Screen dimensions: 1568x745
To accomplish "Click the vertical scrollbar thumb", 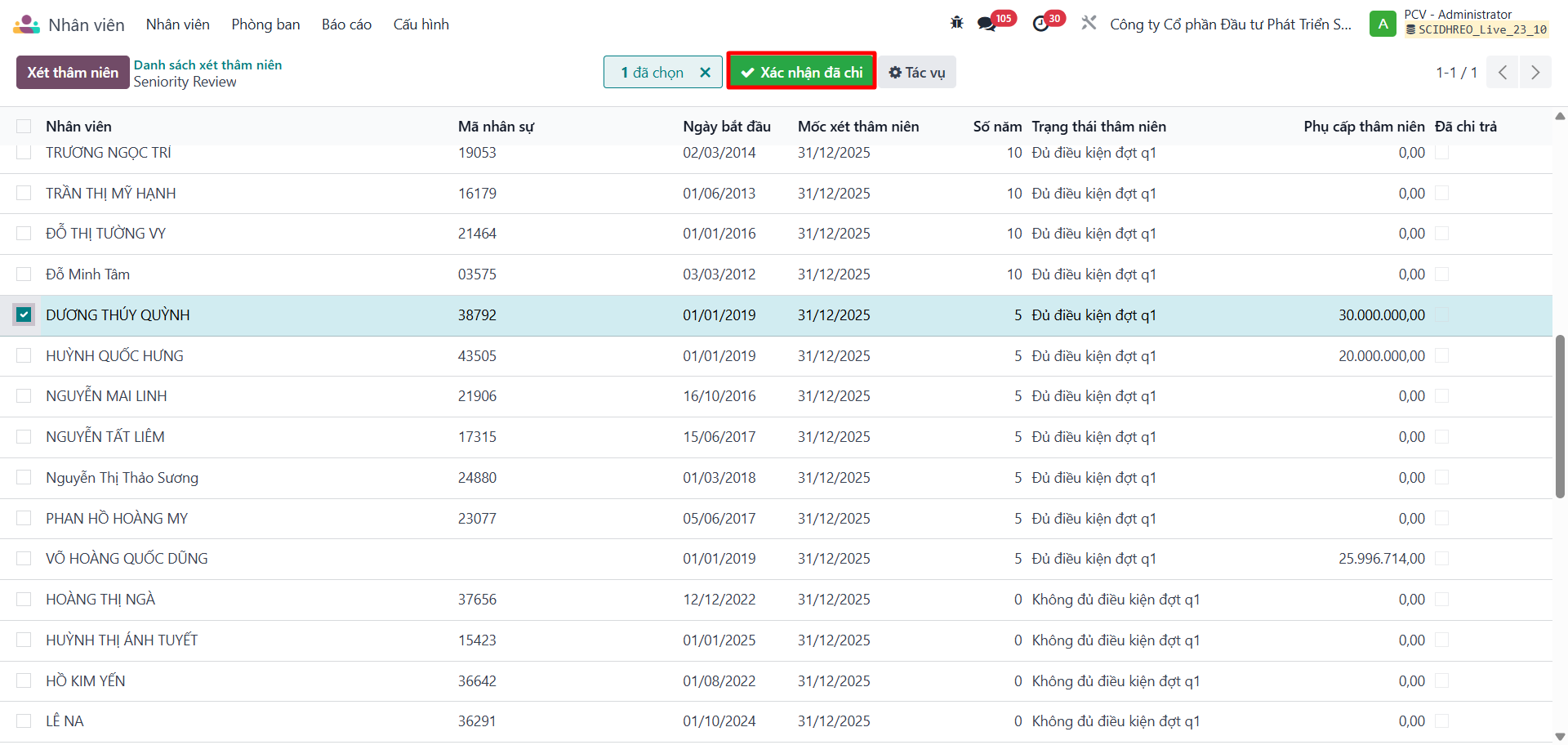I will coord(1560,416).
